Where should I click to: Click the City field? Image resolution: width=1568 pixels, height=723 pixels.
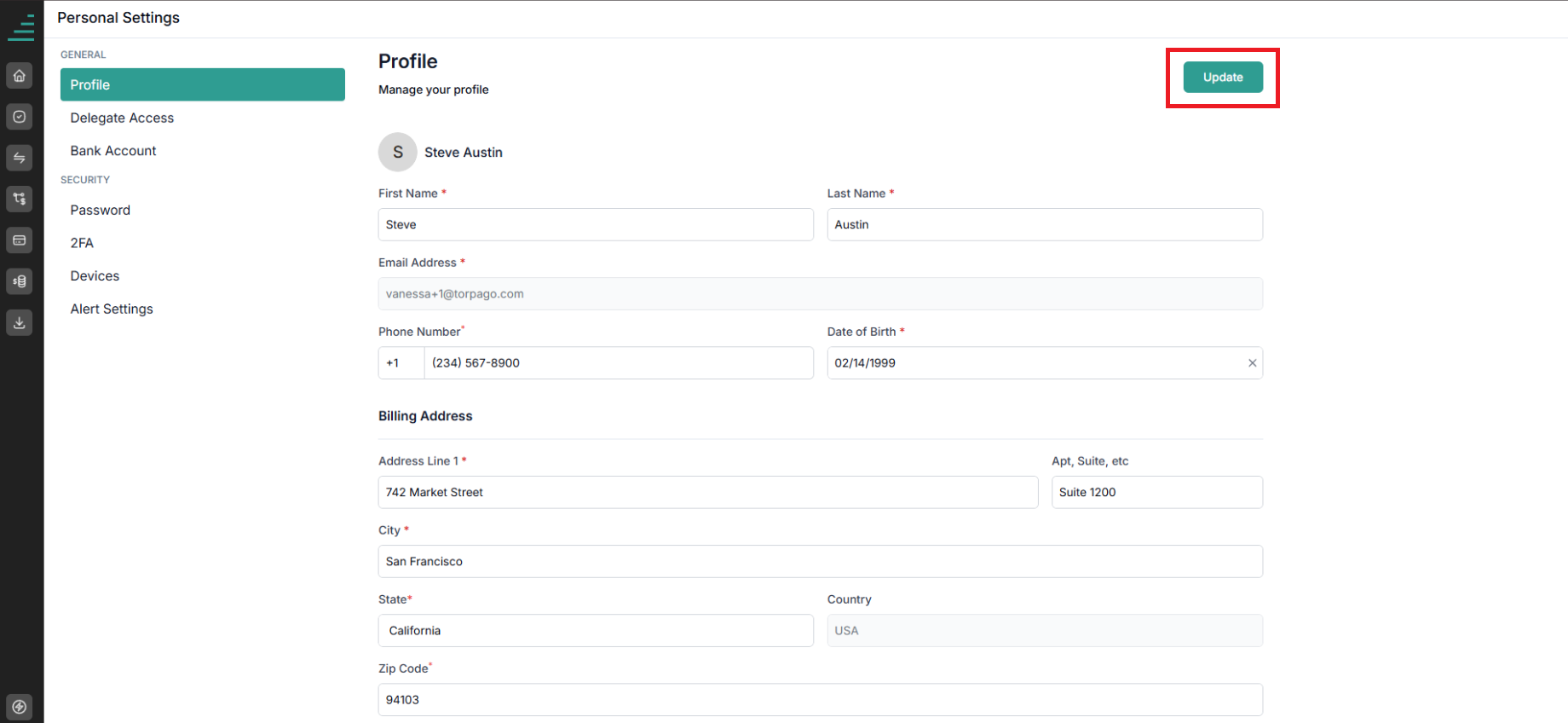pos(821,562)
